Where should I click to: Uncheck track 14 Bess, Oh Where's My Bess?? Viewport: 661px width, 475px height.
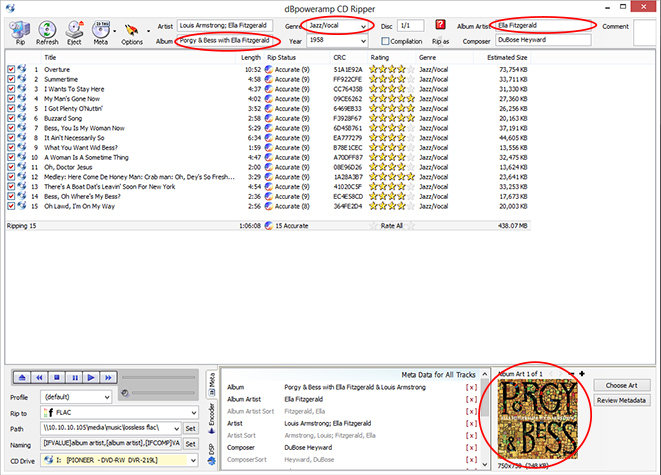coord(11,196)
